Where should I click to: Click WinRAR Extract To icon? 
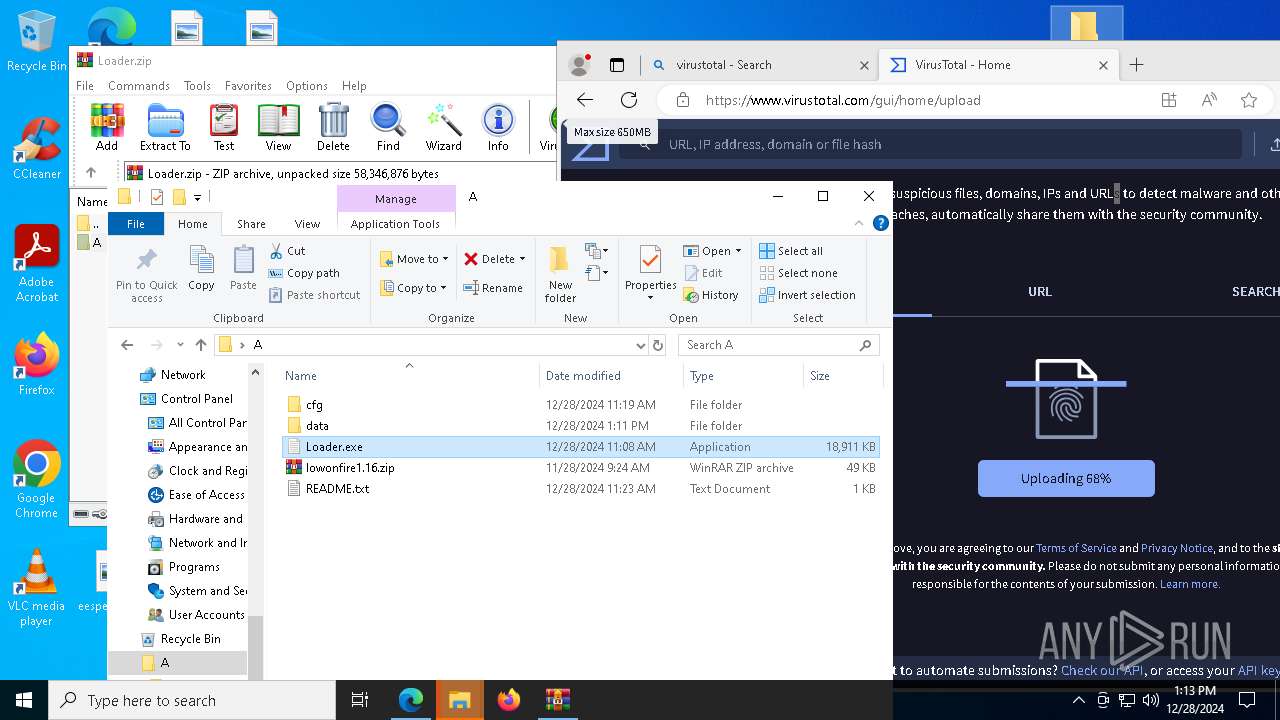[165, 127]
